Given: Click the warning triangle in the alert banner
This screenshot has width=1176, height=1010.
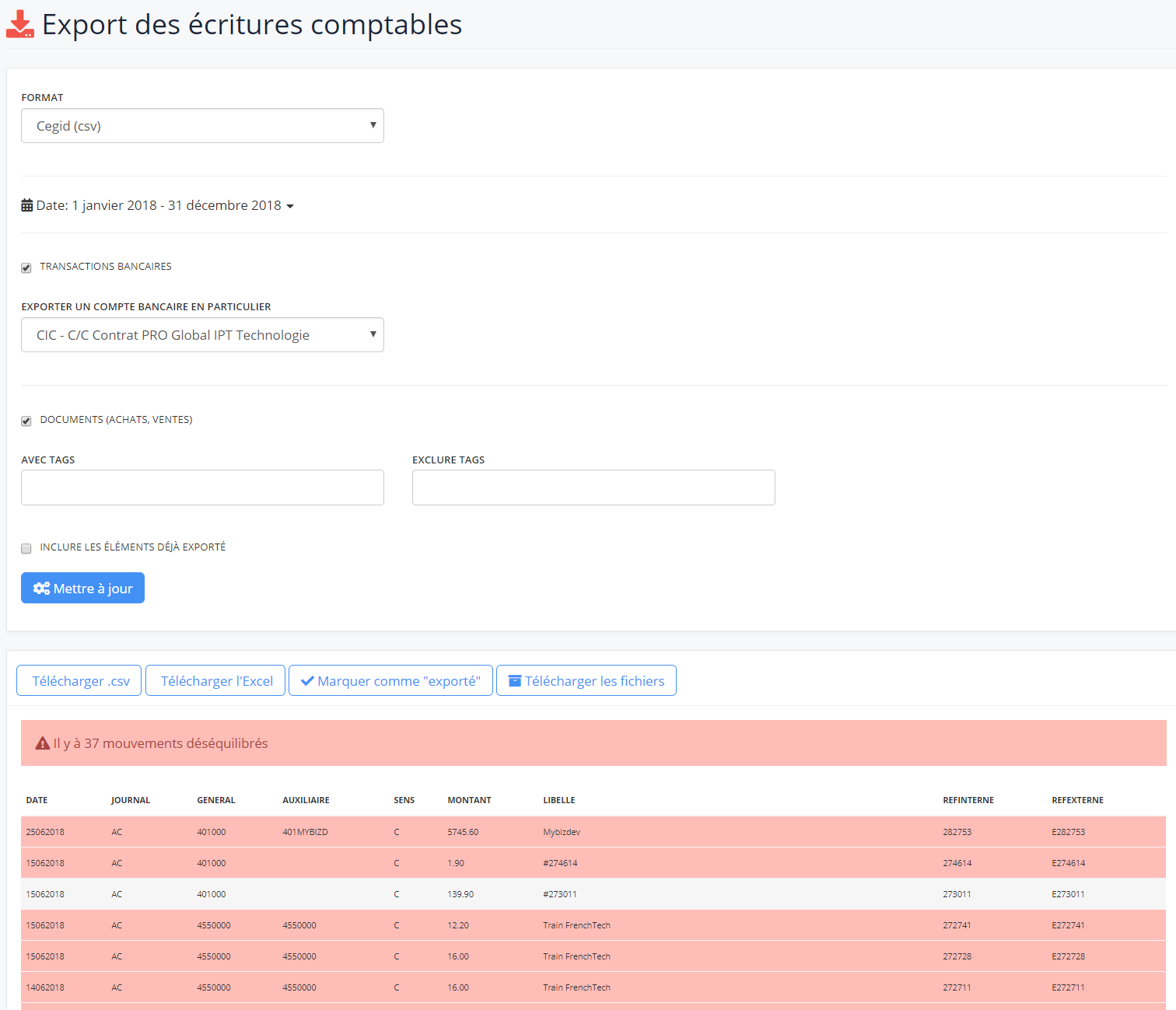Looking at the screenshot, I should click(43, 743).
